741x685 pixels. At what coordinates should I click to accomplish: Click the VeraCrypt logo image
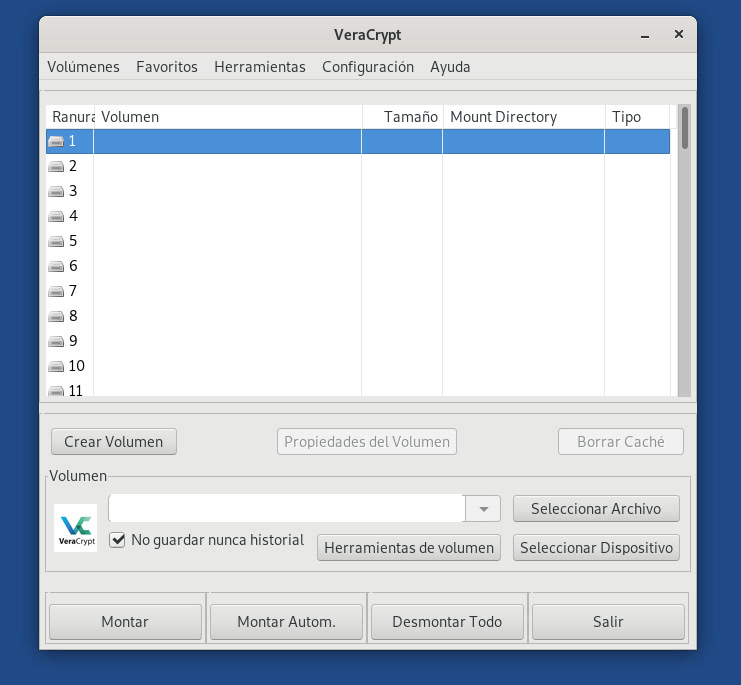pos(75,528)
